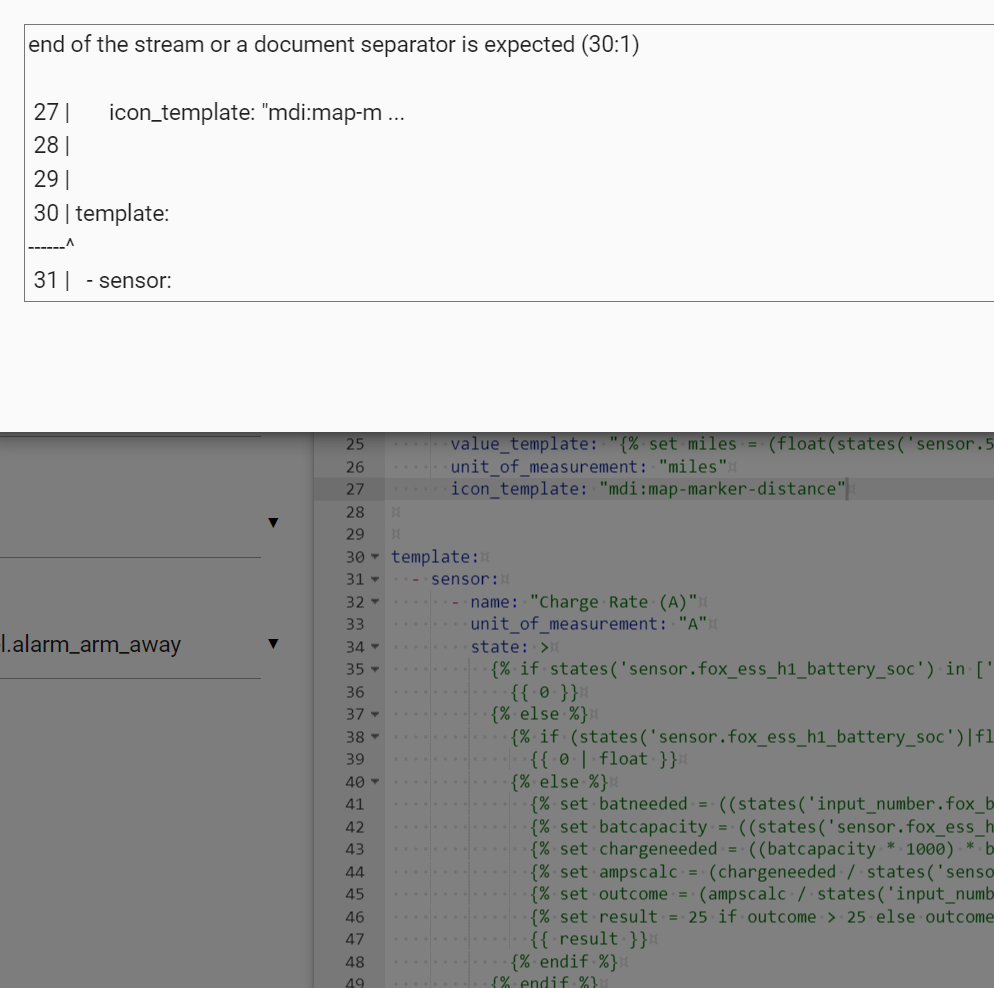Collapse the if-states block at line 35
994x988 pixels.
(x=376, y=669)
